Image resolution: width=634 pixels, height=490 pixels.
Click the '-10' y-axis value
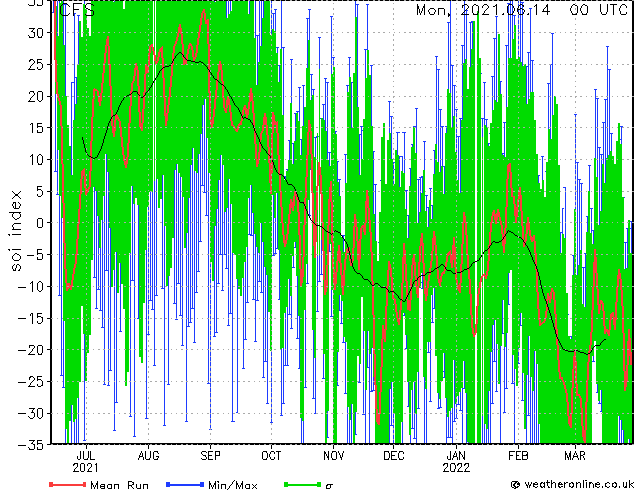(x=31, y=287)
